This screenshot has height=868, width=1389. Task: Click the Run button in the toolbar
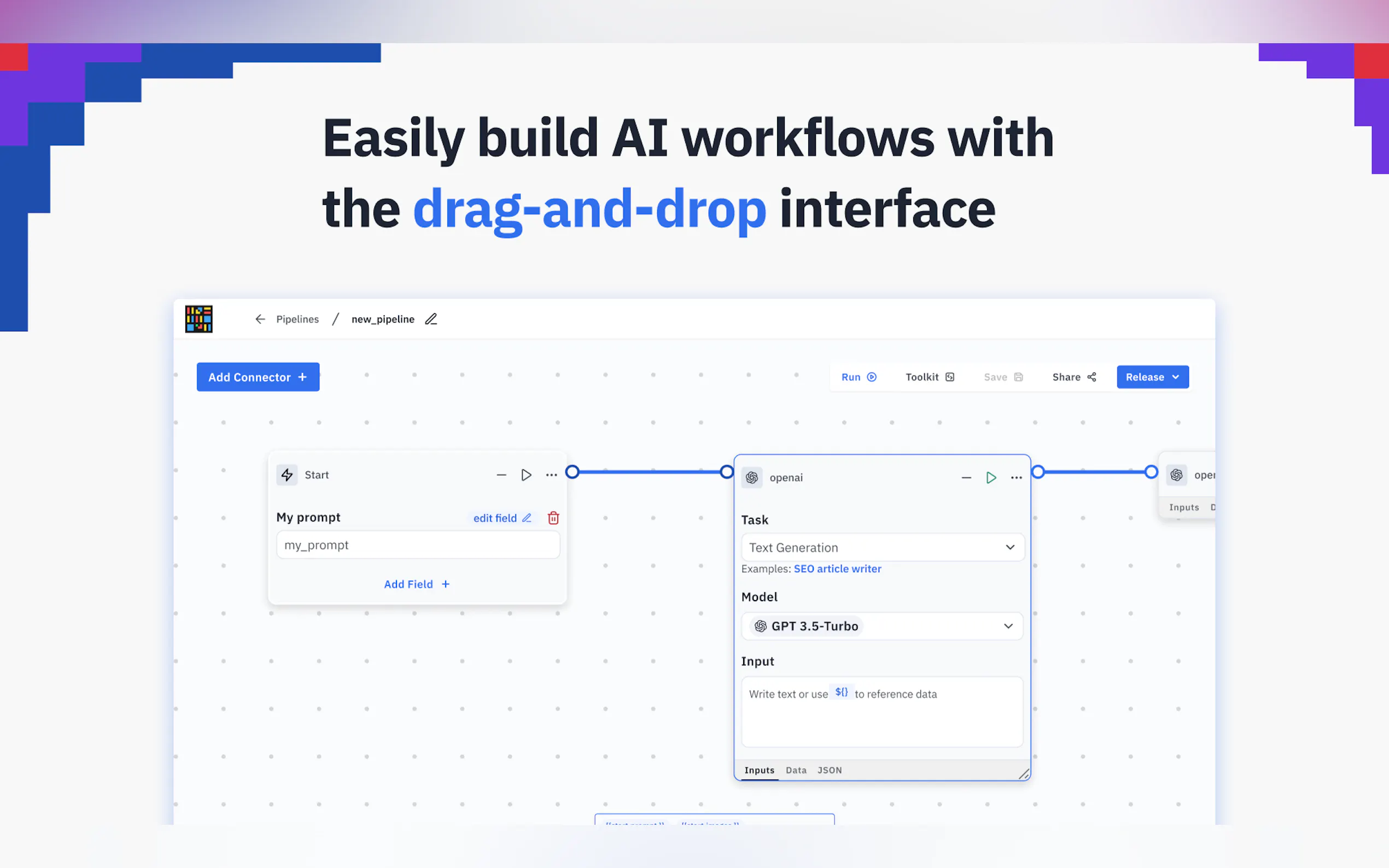coord(859,377)
